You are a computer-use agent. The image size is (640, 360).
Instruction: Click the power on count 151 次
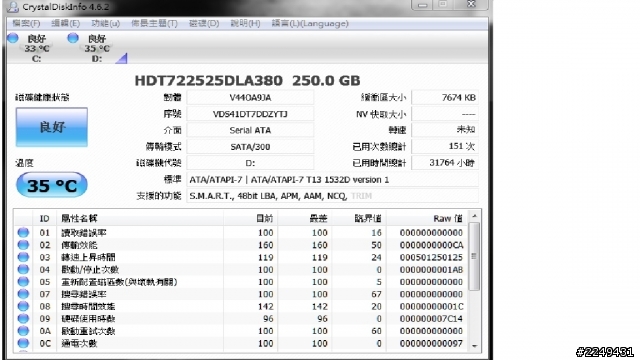pos(445,146)
